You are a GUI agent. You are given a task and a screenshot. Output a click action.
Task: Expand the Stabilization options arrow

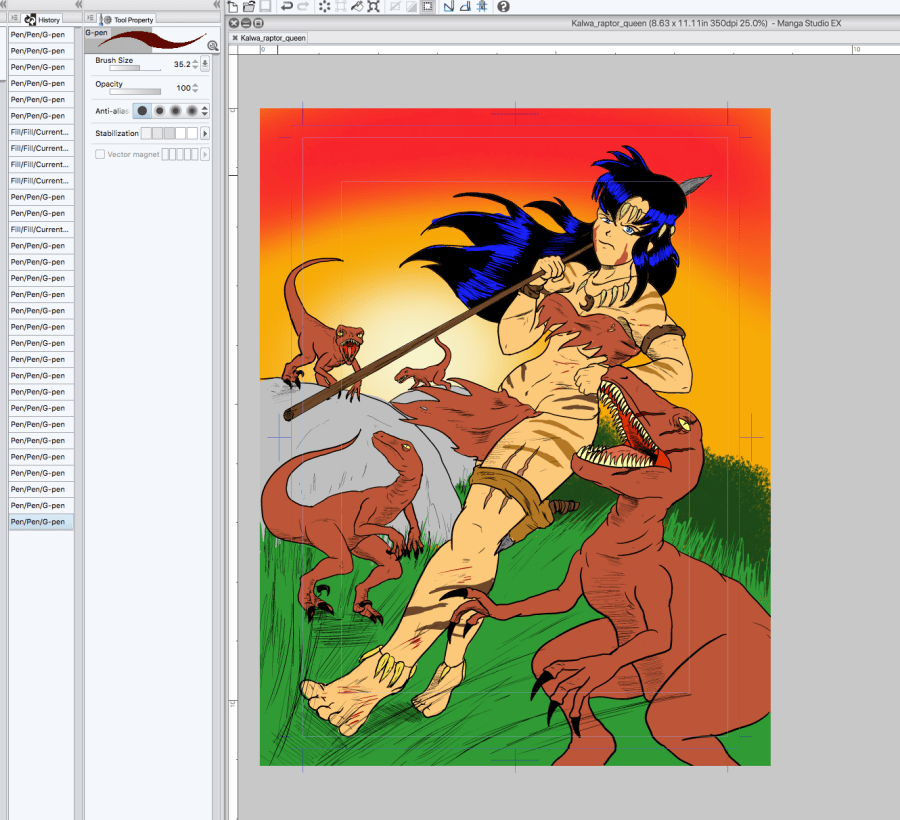205,133
